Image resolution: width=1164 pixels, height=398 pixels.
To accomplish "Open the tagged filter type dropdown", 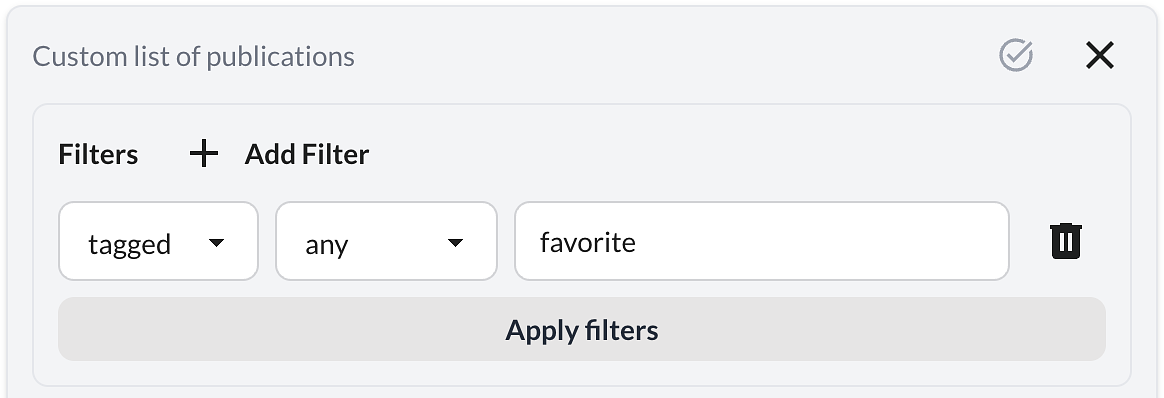I will [x=158, y=241].
